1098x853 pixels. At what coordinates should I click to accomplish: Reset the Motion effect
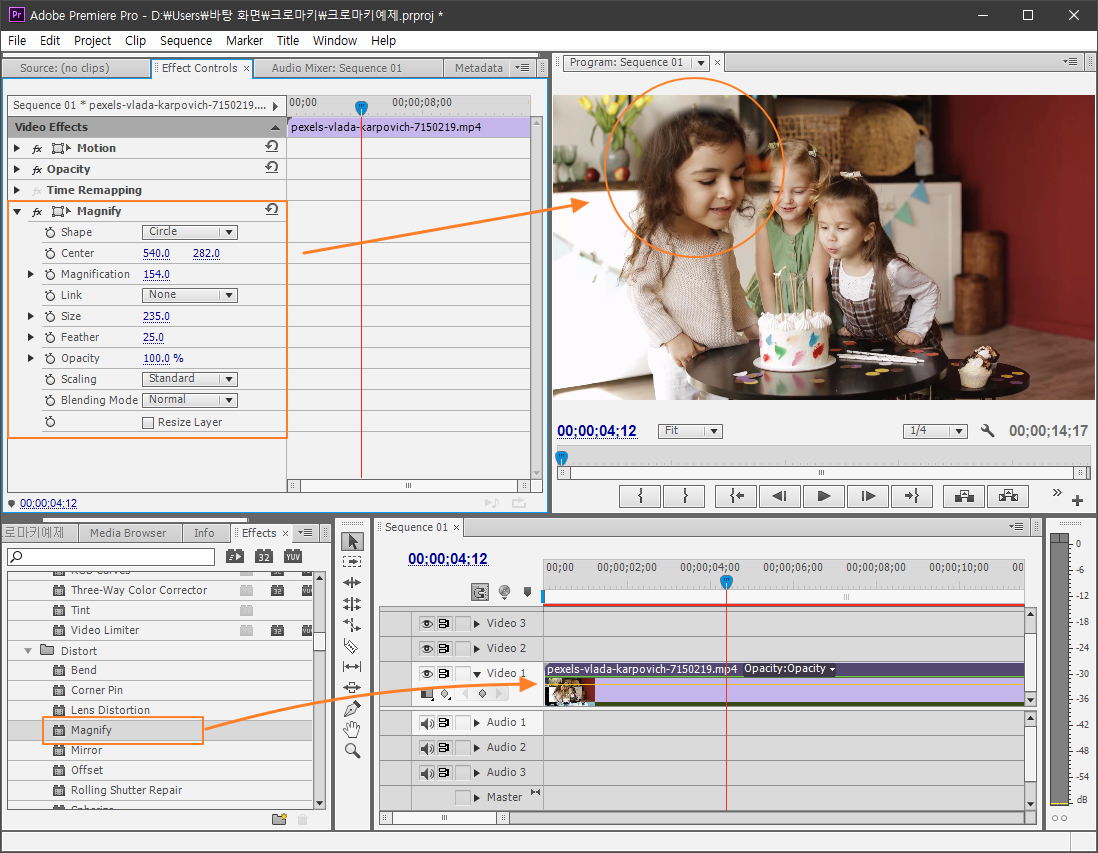pyautogui.click(x=272, y=147)
